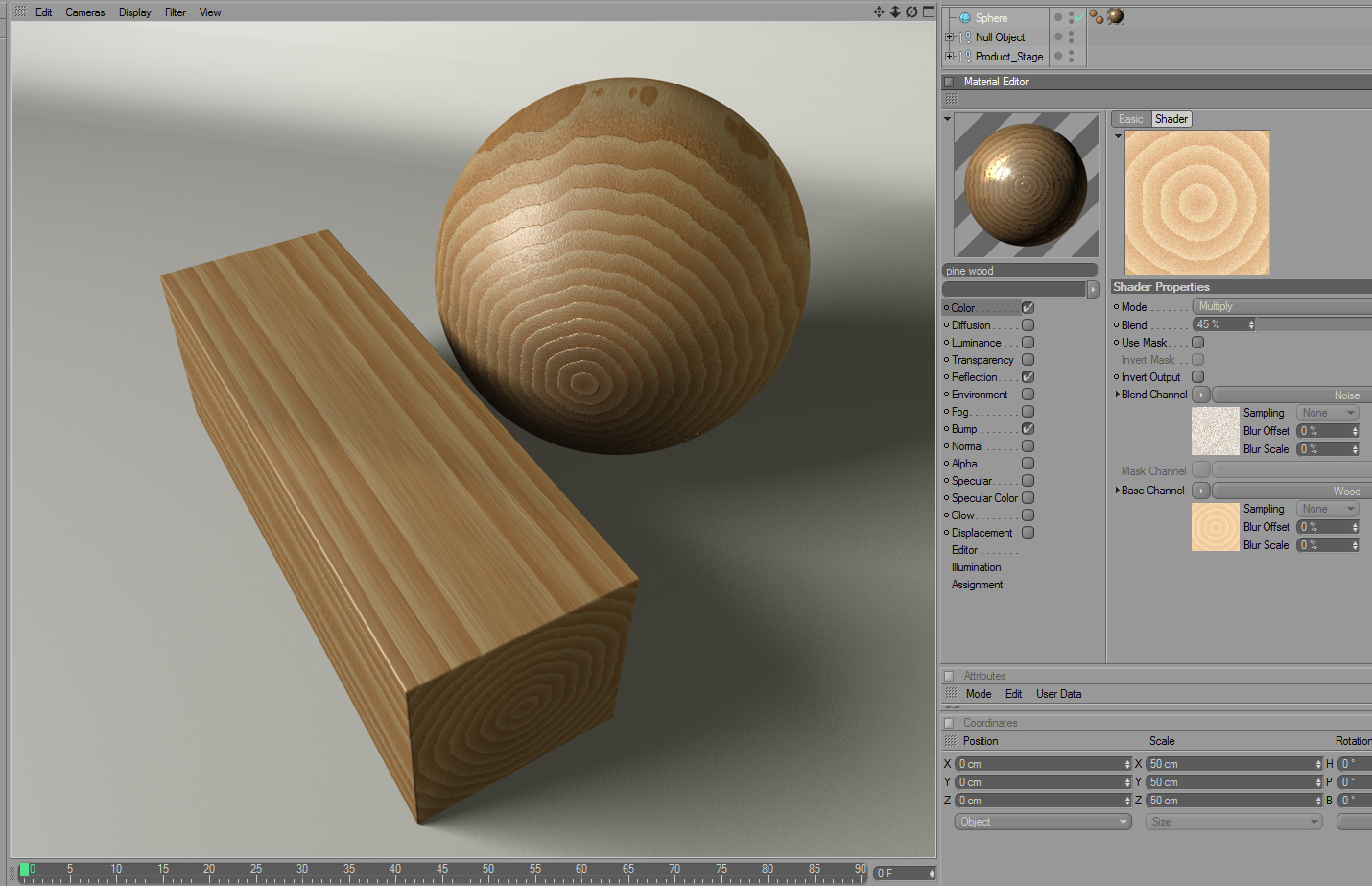
Task: Click the Blend Channel shader arrow button
Action: (1201, 395)
